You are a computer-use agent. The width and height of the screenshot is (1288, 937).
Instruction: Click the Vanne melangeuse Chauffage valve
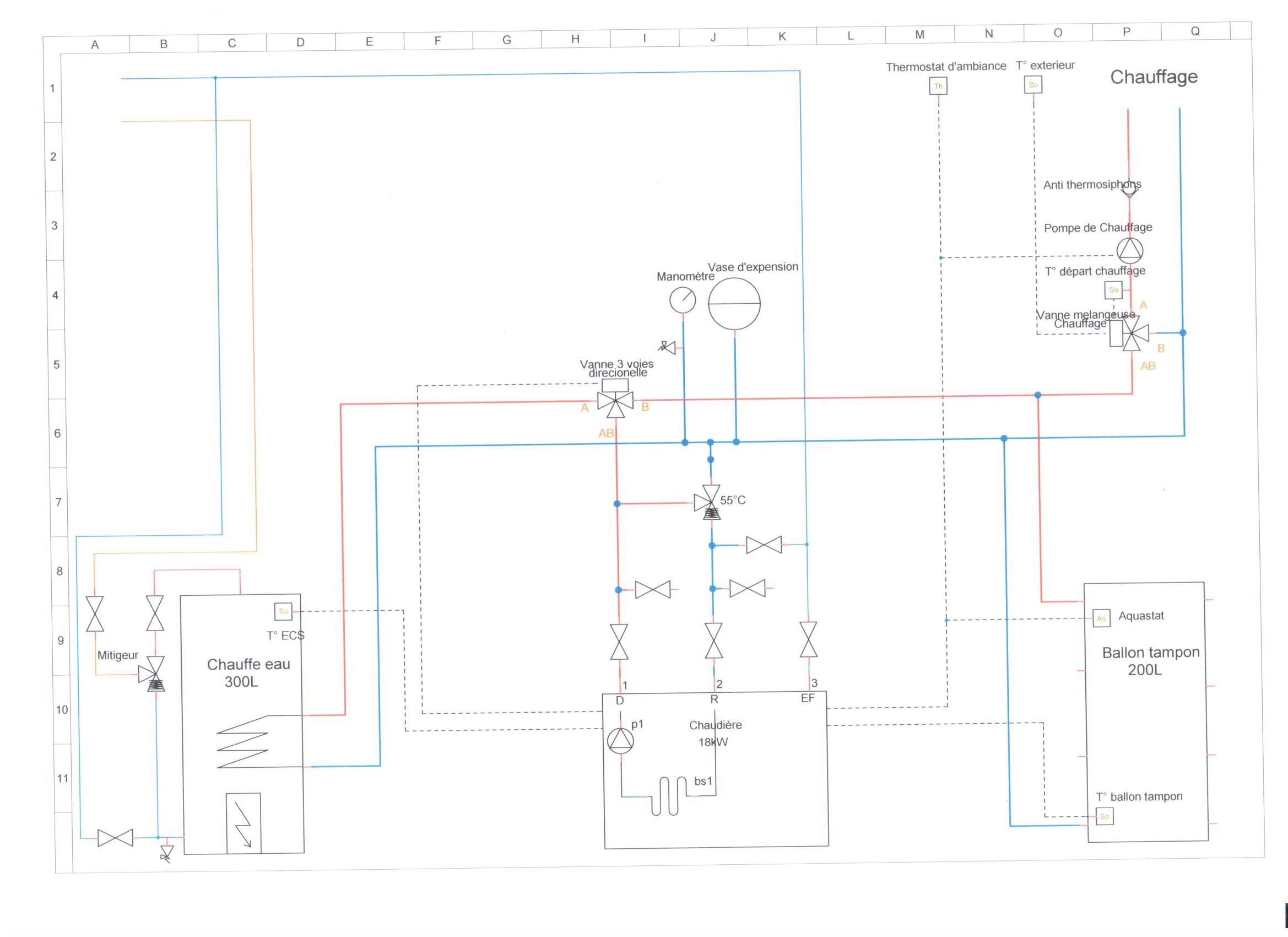pos(1131,334)
